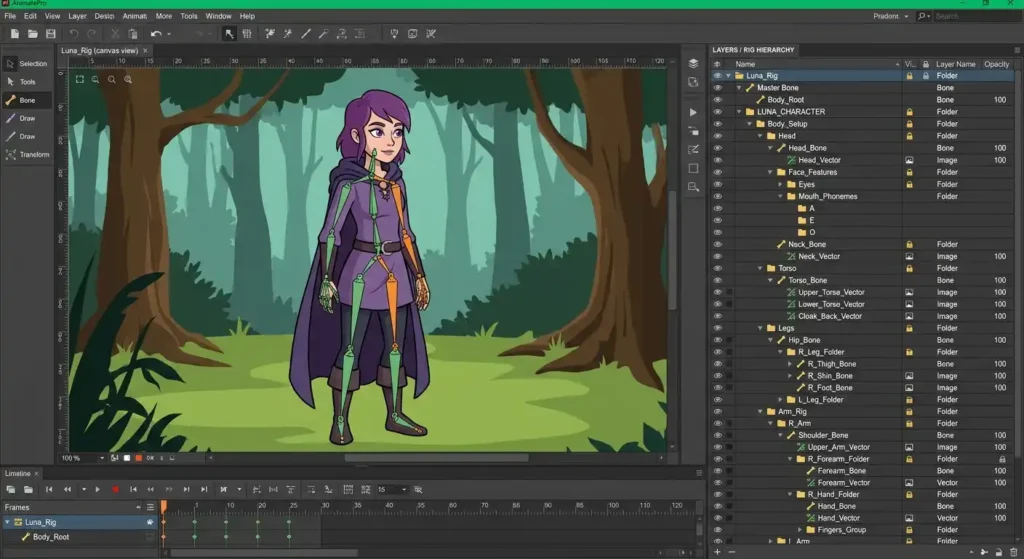Toggle the lock on Neck_Bone layer

[x=909, y=244]
